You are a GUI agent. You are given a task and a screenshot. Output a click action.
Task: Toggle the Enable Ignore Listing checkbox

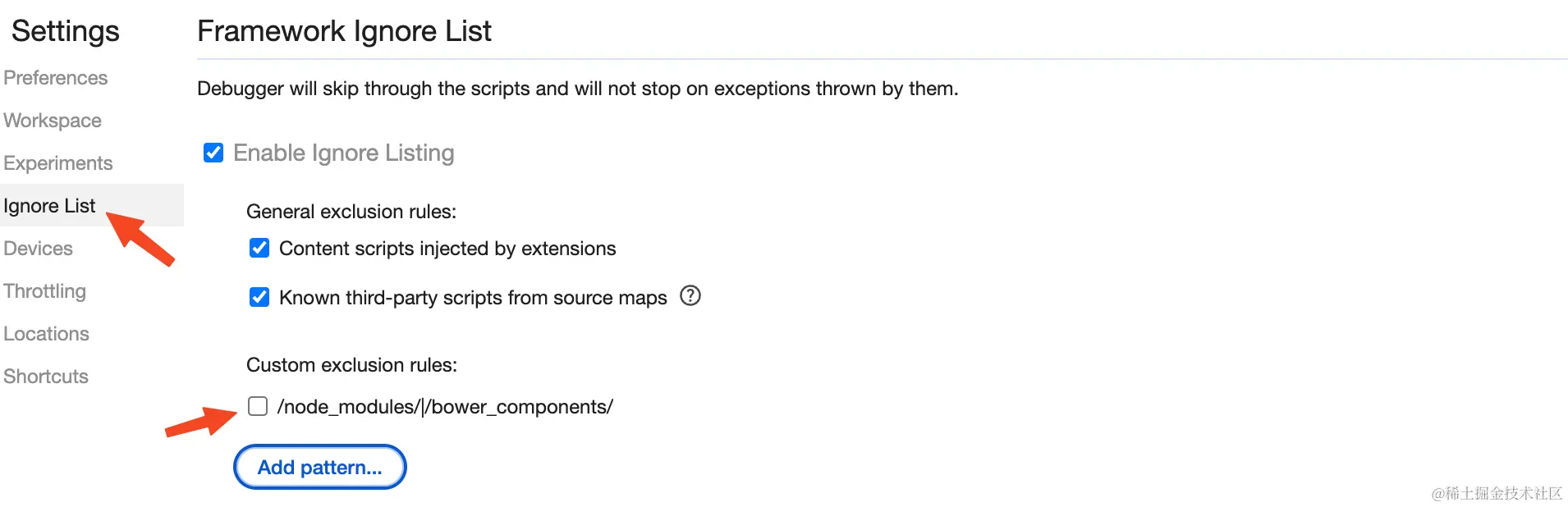[213, 153]
